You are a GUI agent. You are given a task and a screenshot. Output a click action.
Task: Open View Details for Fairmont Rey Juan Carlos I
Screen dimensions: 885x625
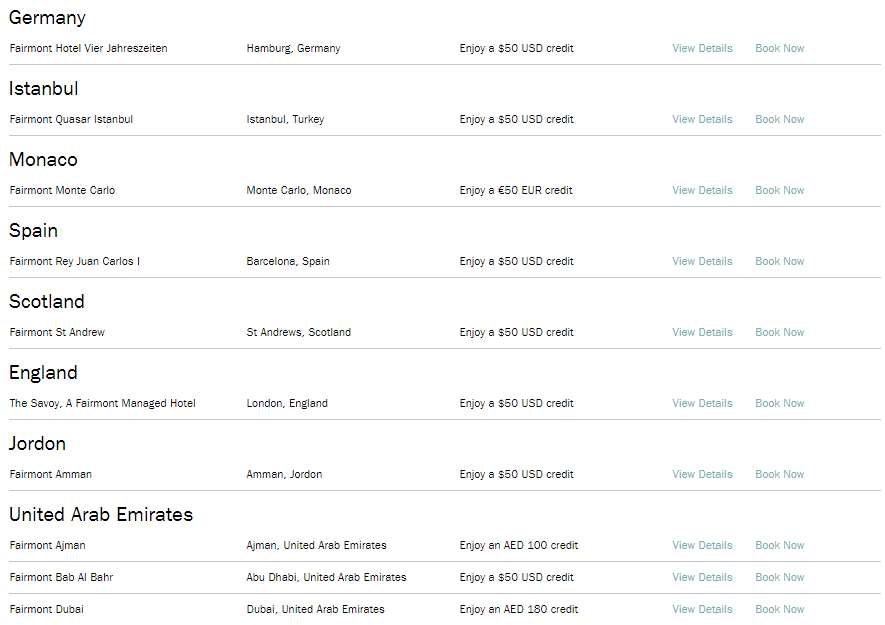[702, 261]
